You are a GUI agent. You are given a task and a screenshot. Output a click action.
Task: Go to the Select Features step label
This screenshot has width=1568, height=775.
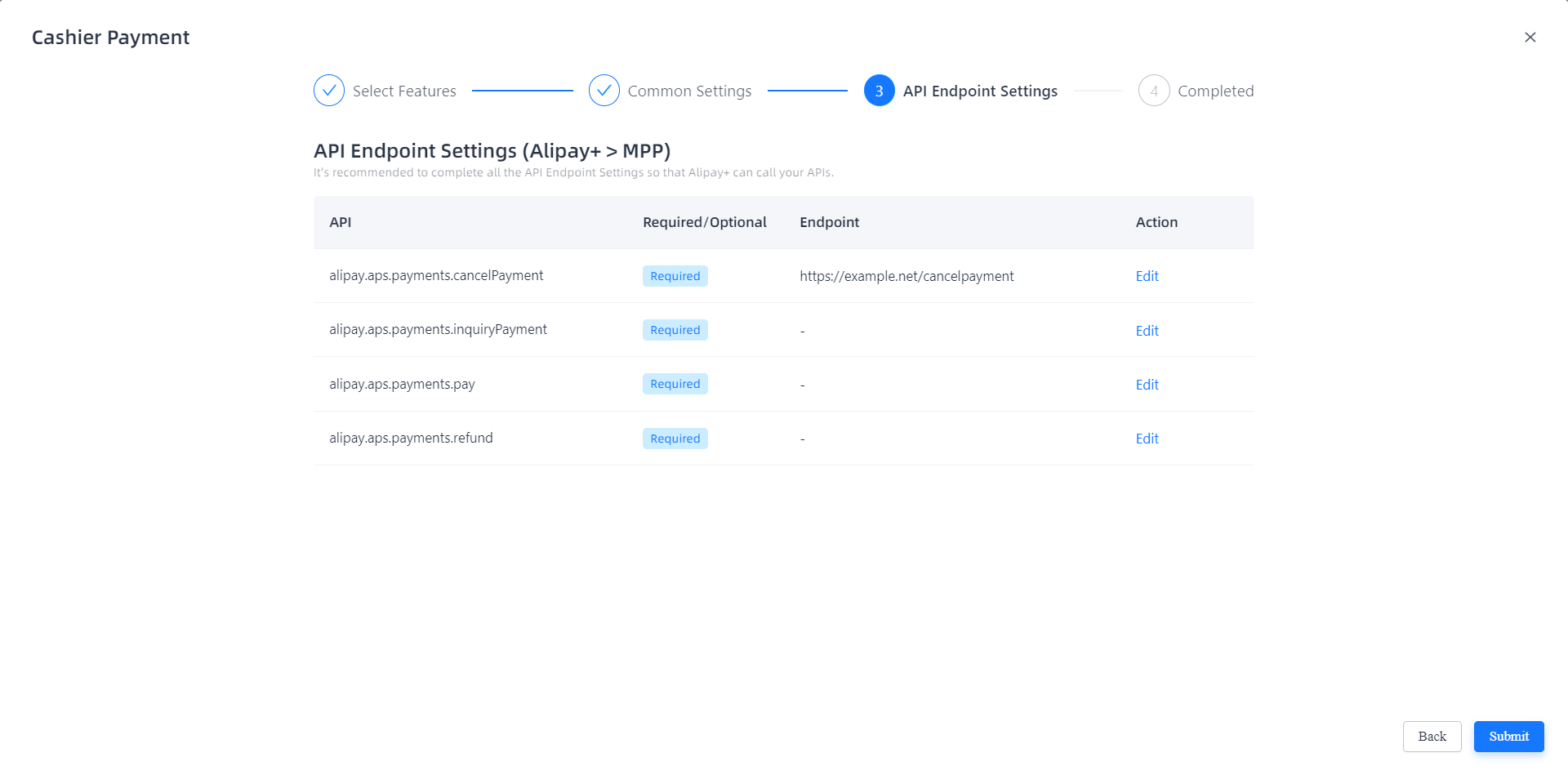pos(404,91)
